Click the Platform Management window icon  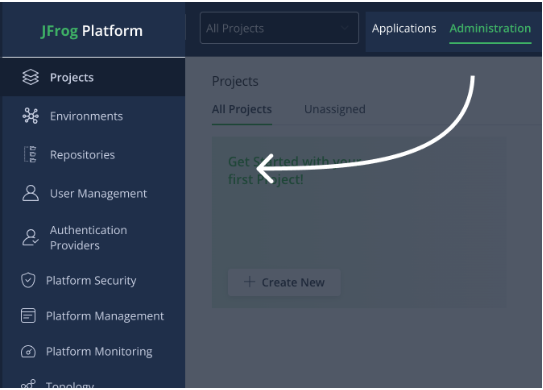(28, 316)
